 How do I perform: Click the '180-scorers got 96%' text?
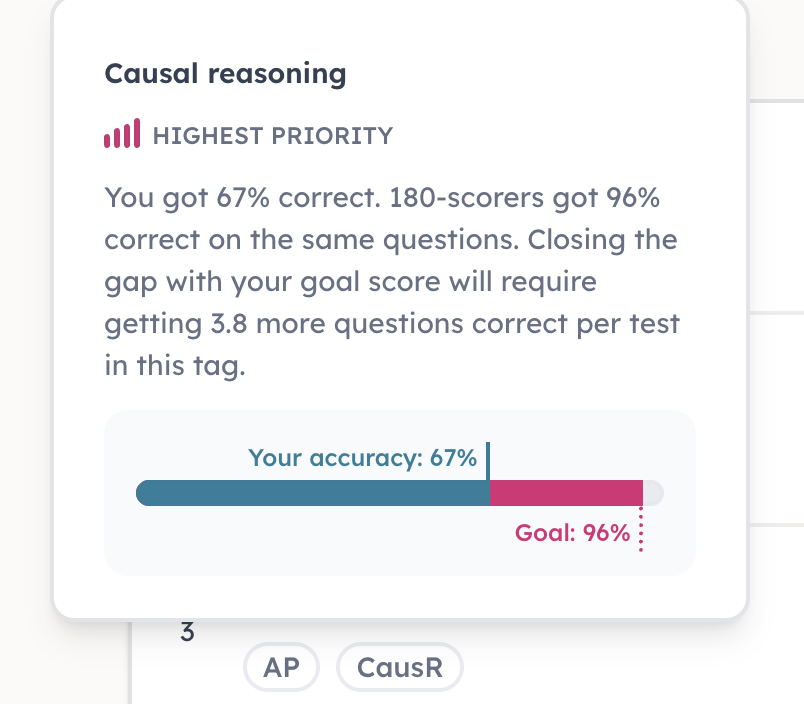[x=525, y=198]
